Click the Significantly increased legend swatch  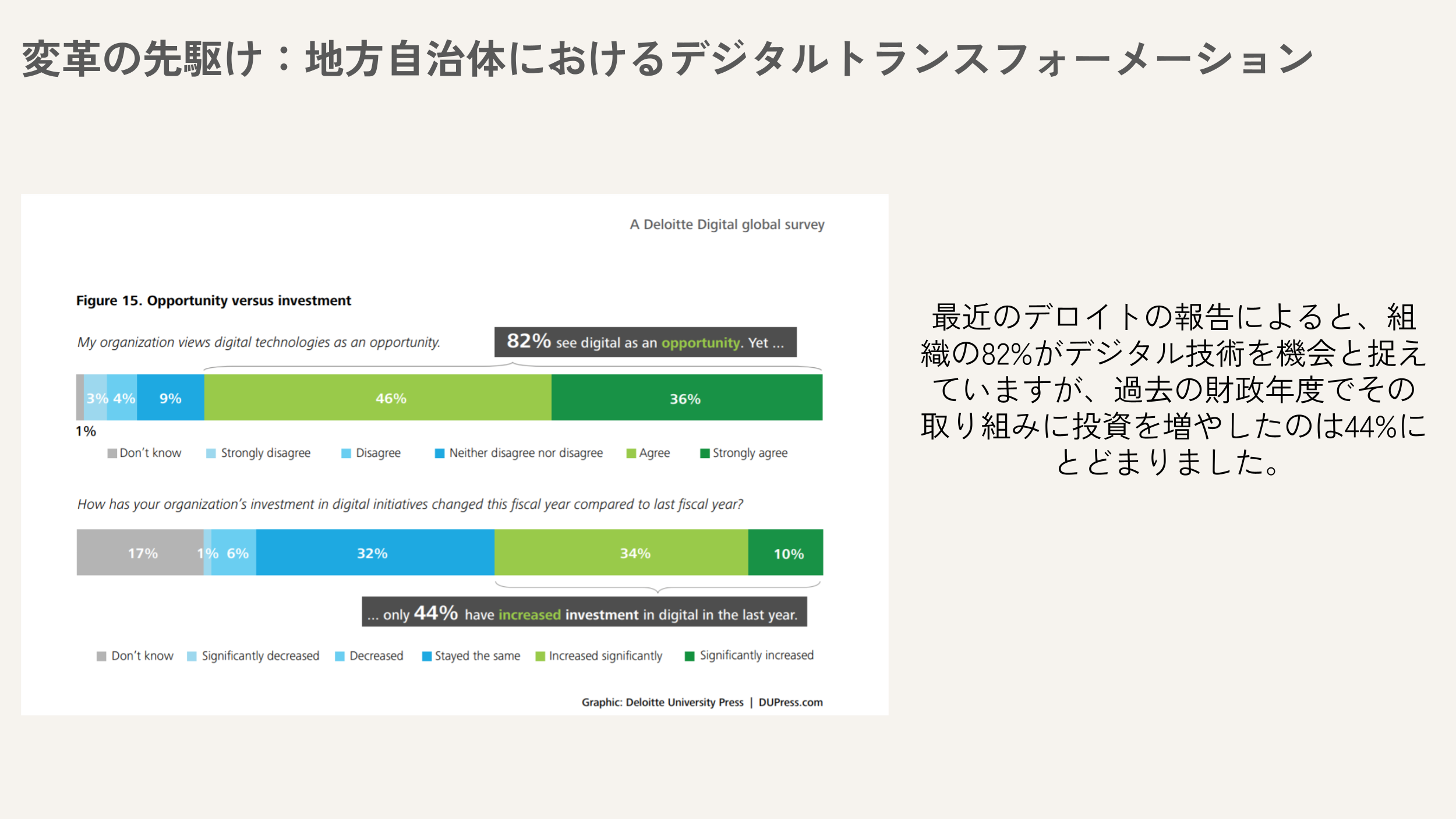point(690,657)
